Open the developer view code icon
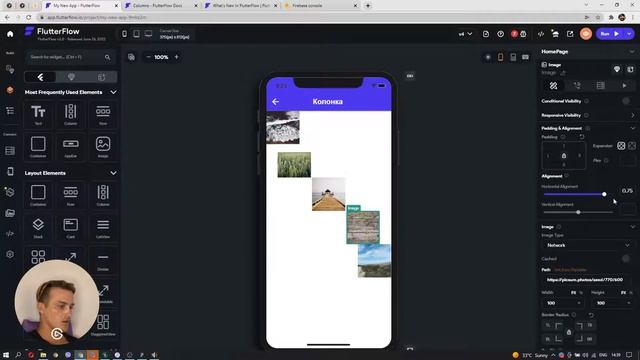 (541, 34)
